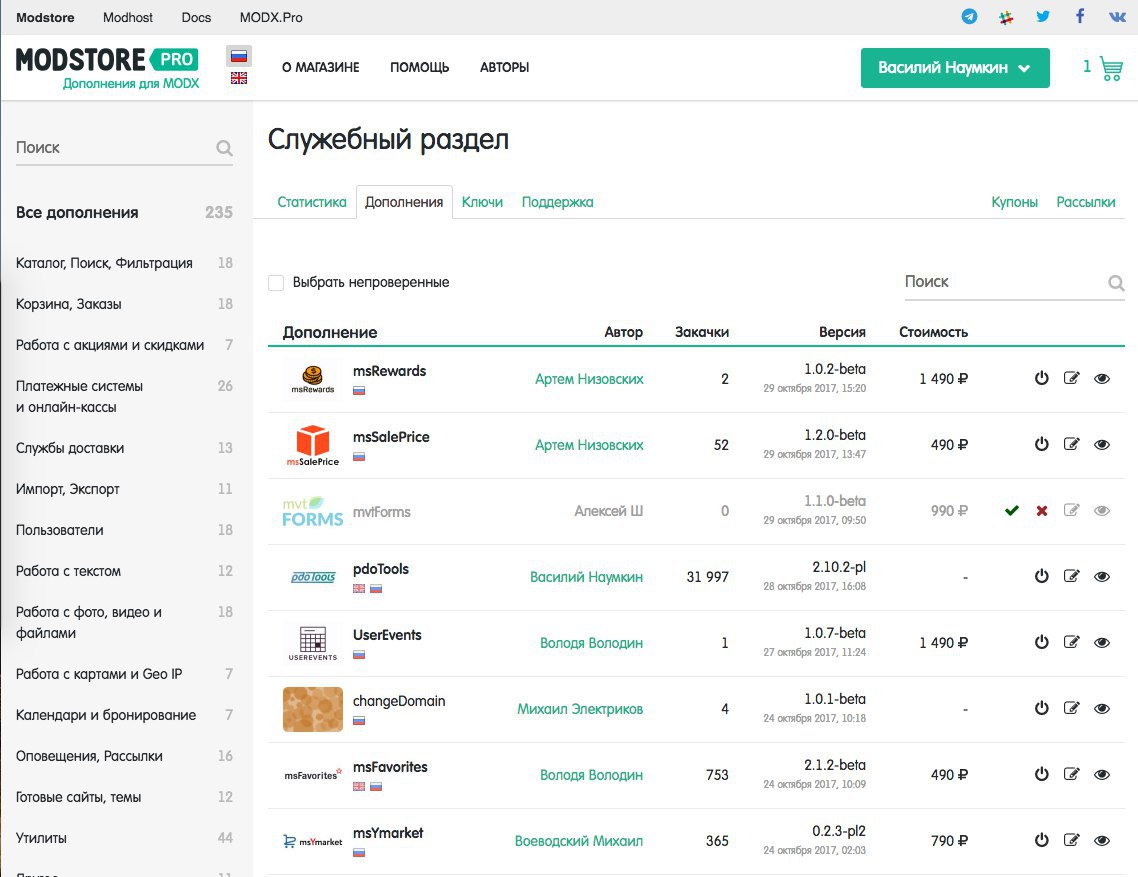This screenshot has height=877, width=1138.
Task: Expand the Василий Наумкин user dropdown
Action: (x=954, y=68)
